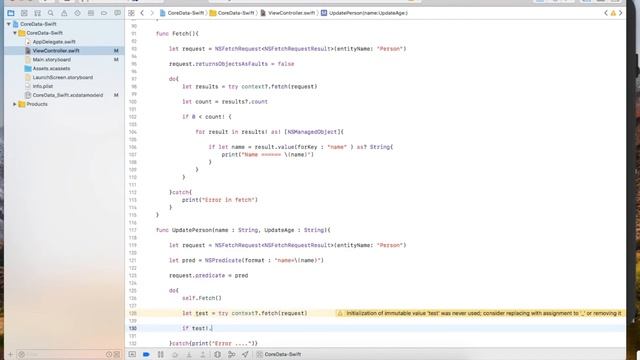640x360 pixels.
Task: Open the Project navigator folder icon
Action: coord(11,13)
